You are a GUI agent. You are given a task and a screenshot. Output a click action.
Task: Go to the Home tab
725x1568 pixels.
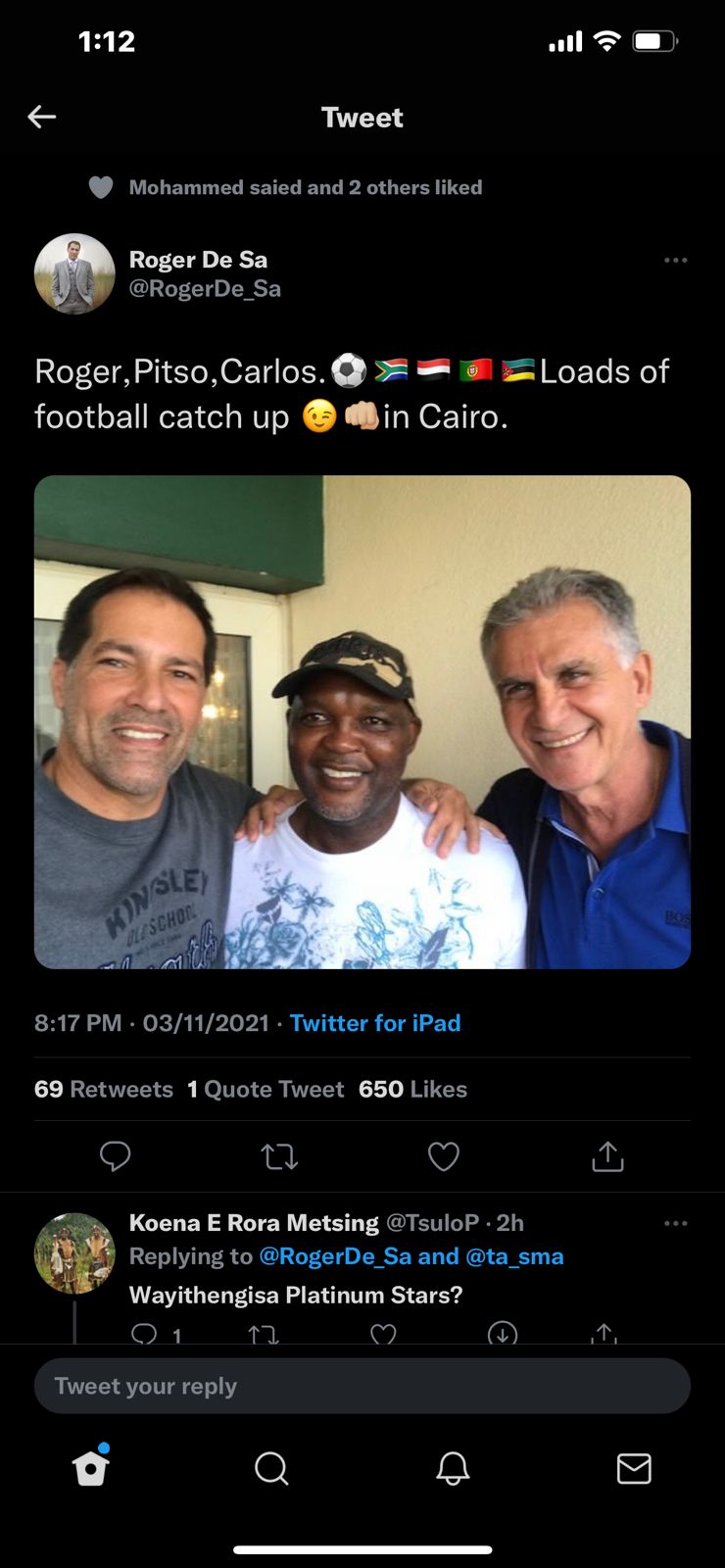tap(91, 1467)
